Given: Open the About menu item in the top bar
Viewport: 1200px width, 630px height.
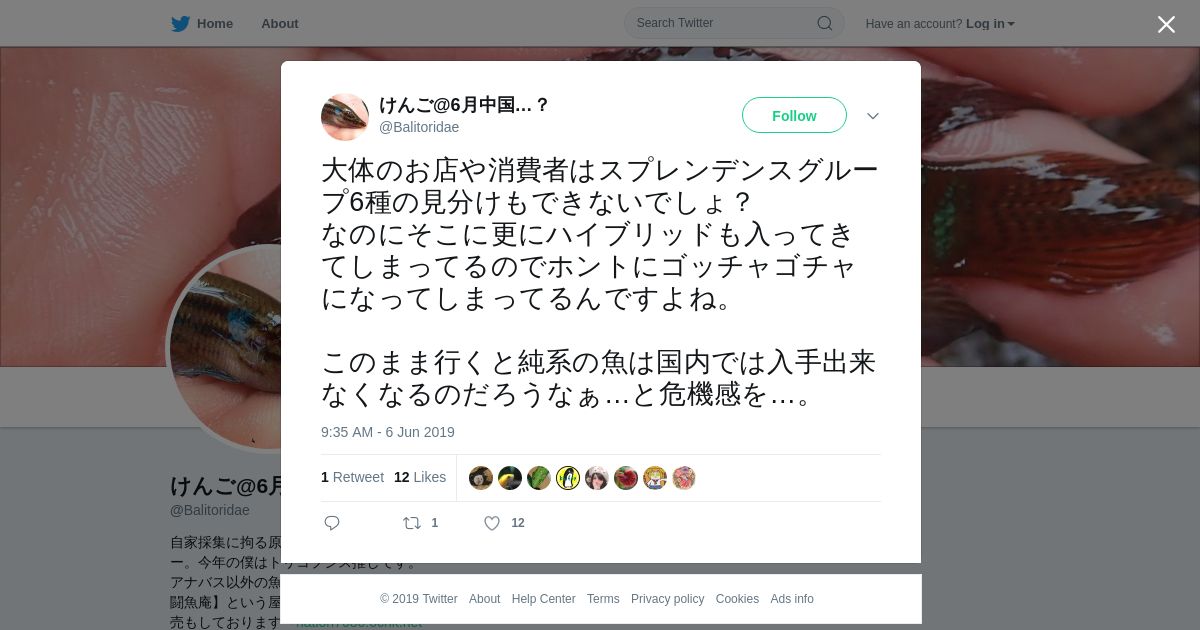Looking at the screenshot, I should [x=279, y=24].
